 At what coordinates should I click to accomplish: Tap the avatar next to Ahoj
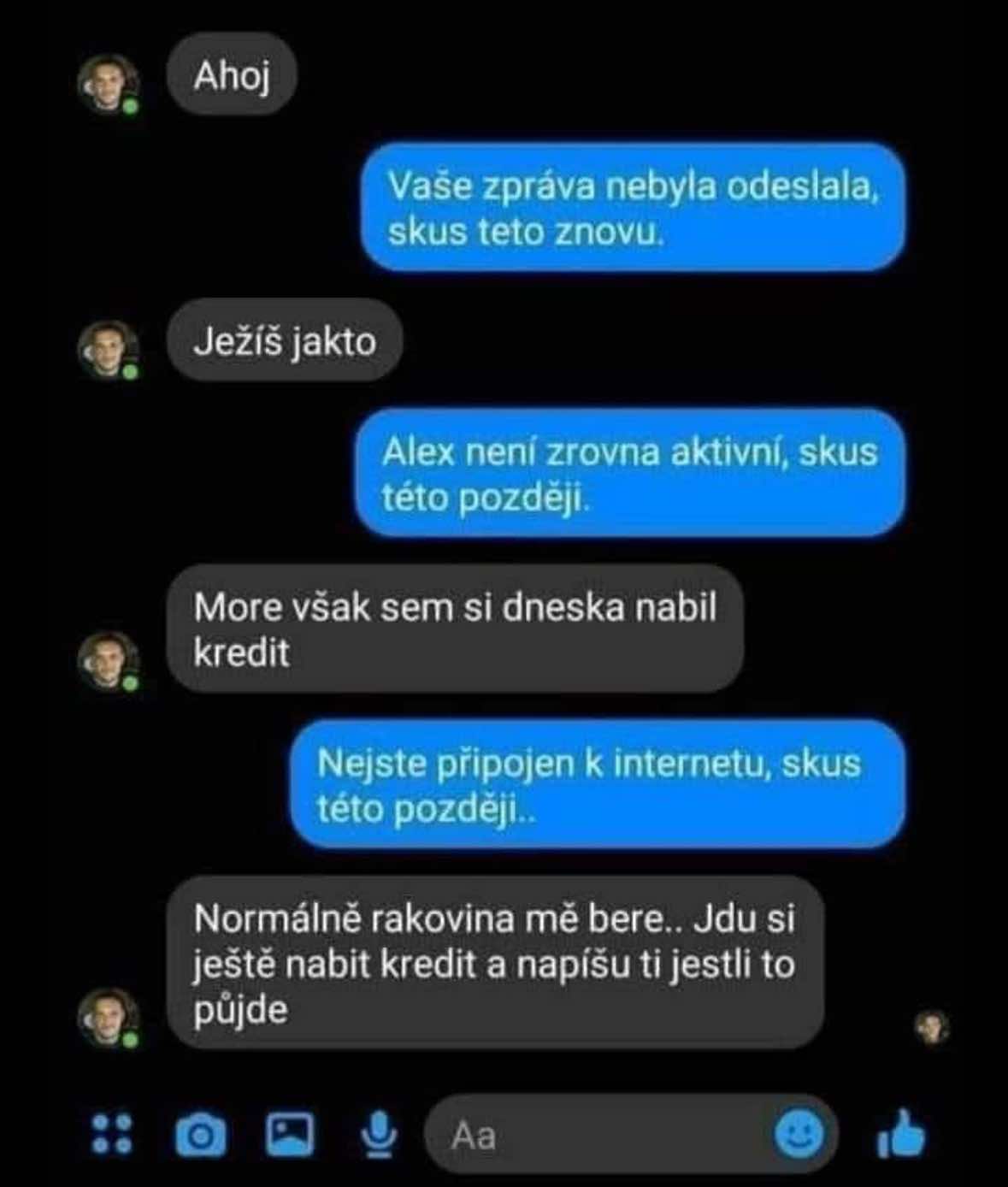[x=108, y=83]
